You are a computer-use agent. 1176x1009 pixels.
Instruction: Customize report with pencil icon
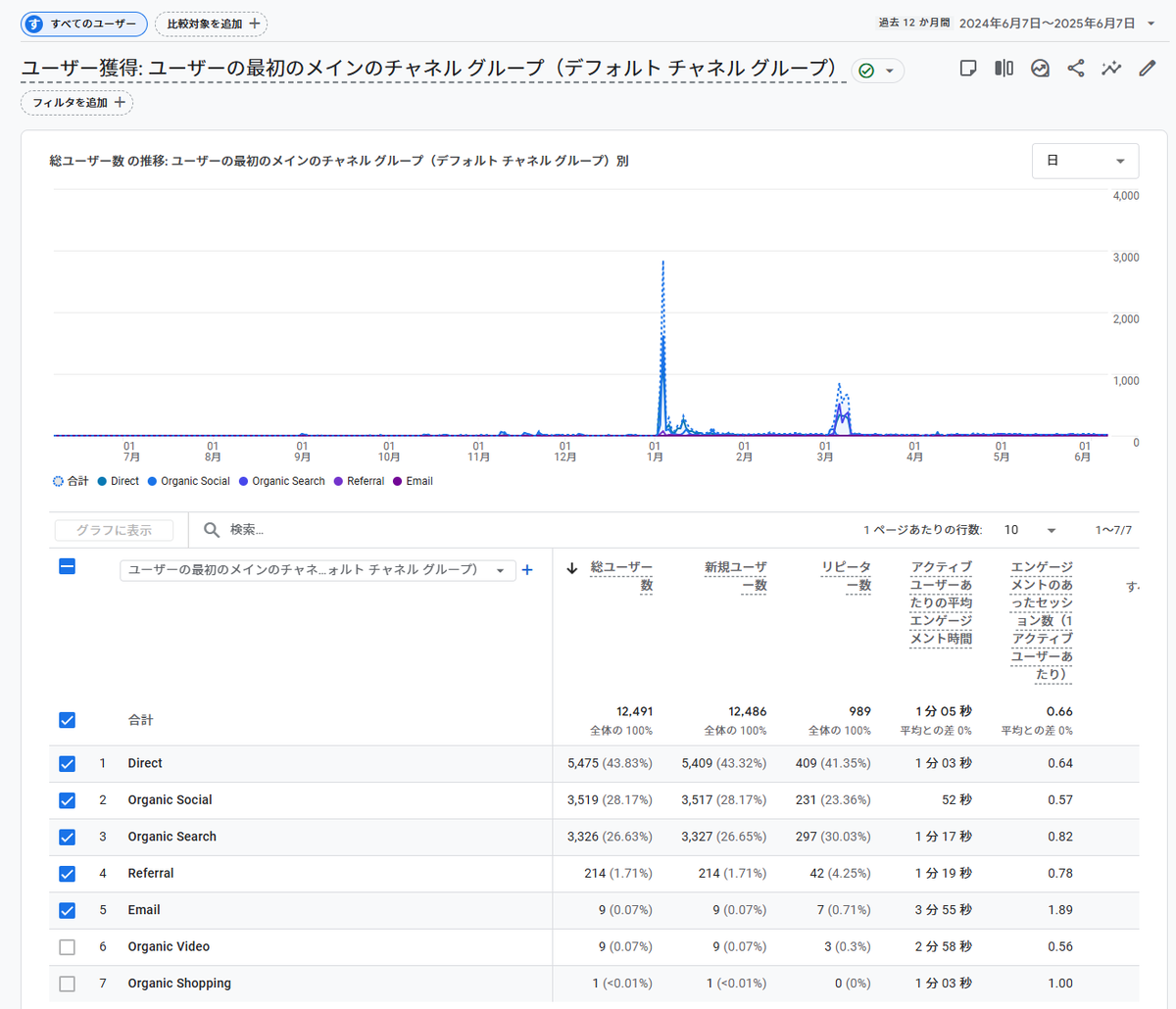(x=1148, y=69)
